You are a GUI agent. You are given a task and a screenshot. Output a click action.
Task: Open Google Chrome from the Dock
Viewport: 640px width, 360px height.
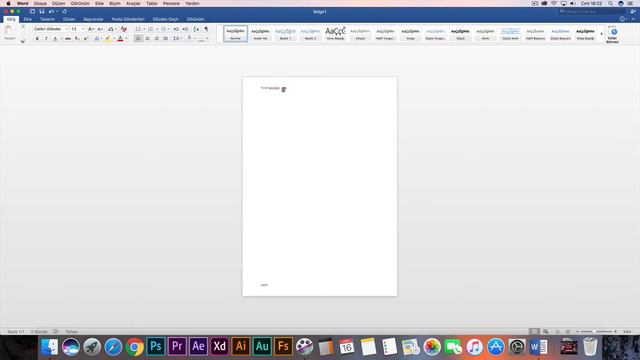pyautogui.click(x=134, y=347)
